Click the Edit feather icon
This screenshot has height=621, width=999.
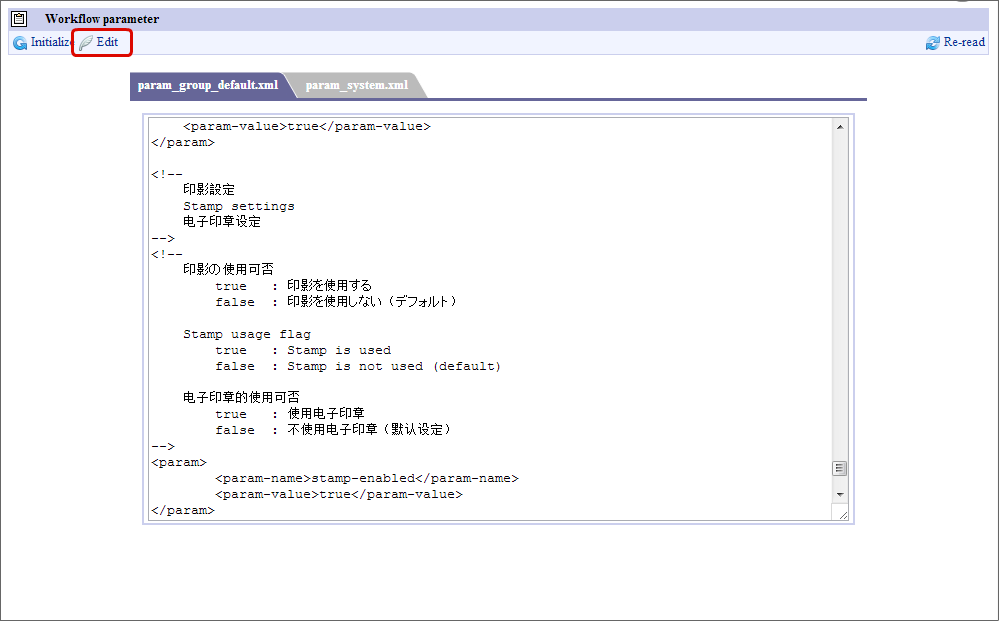(x=85, y=43)
